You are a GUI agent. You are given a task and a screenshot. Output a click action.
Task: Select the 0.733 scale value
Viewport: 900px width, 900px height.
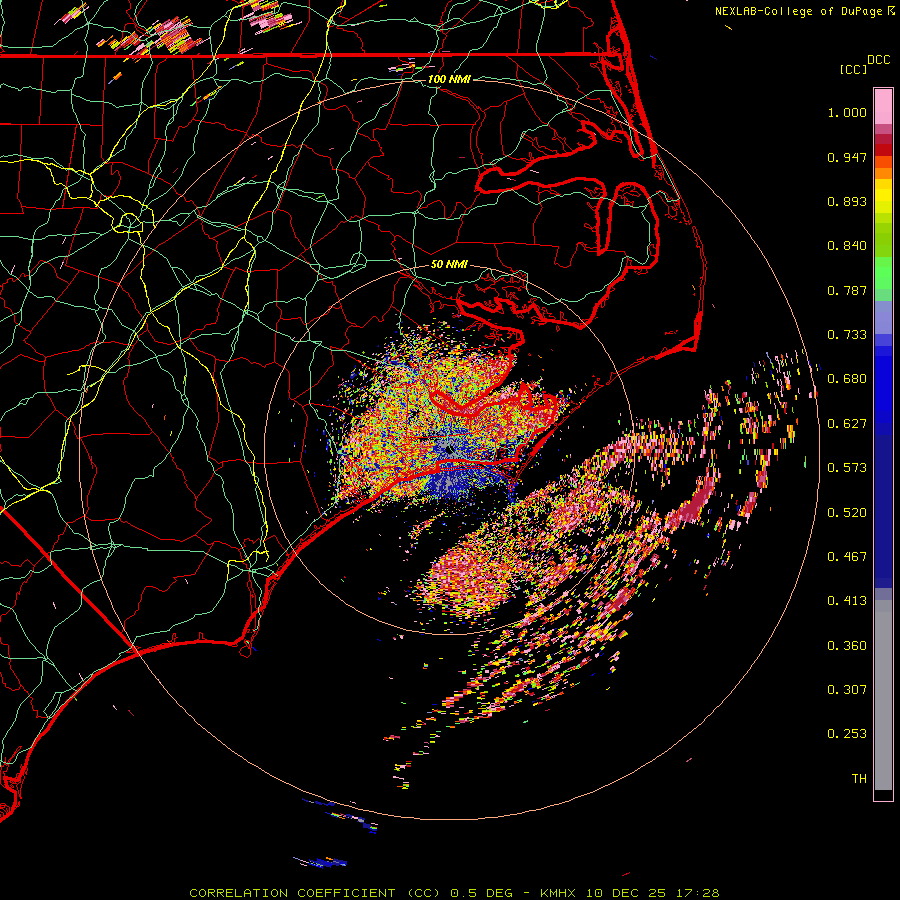coord(847,335)
